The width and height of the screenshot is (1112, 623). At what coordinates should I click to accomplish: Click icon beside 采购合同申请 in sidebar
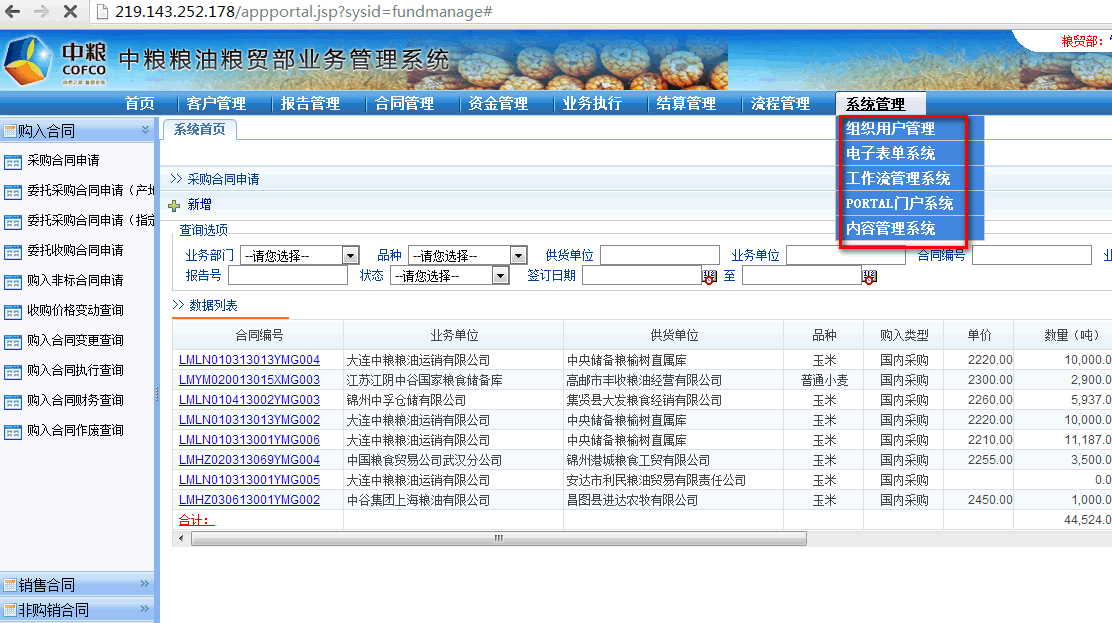coord(13,162)
